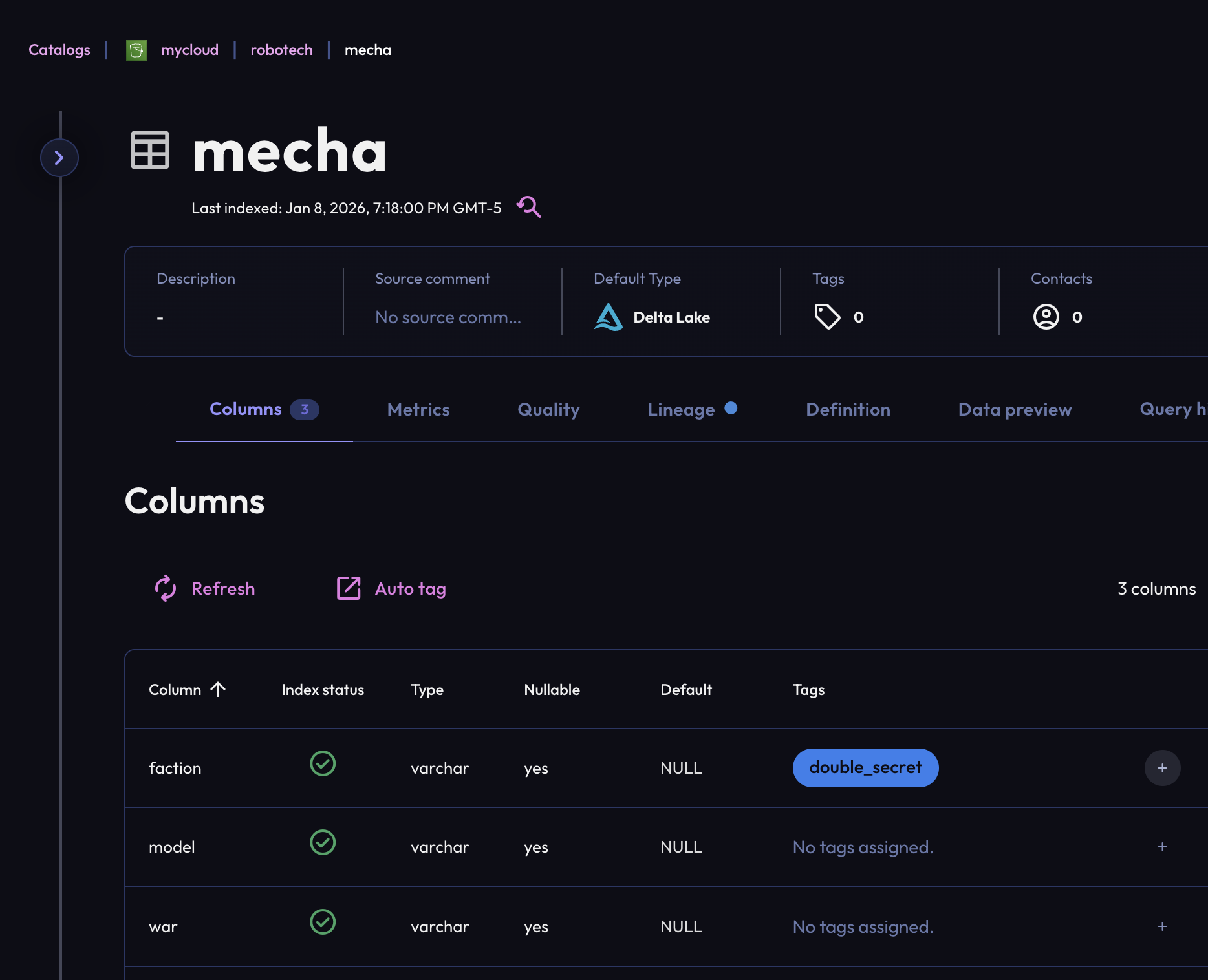The image size is (1208, 980).
Task: Click the Delta Lake logo icon
Action: click(x=608, y=317)
